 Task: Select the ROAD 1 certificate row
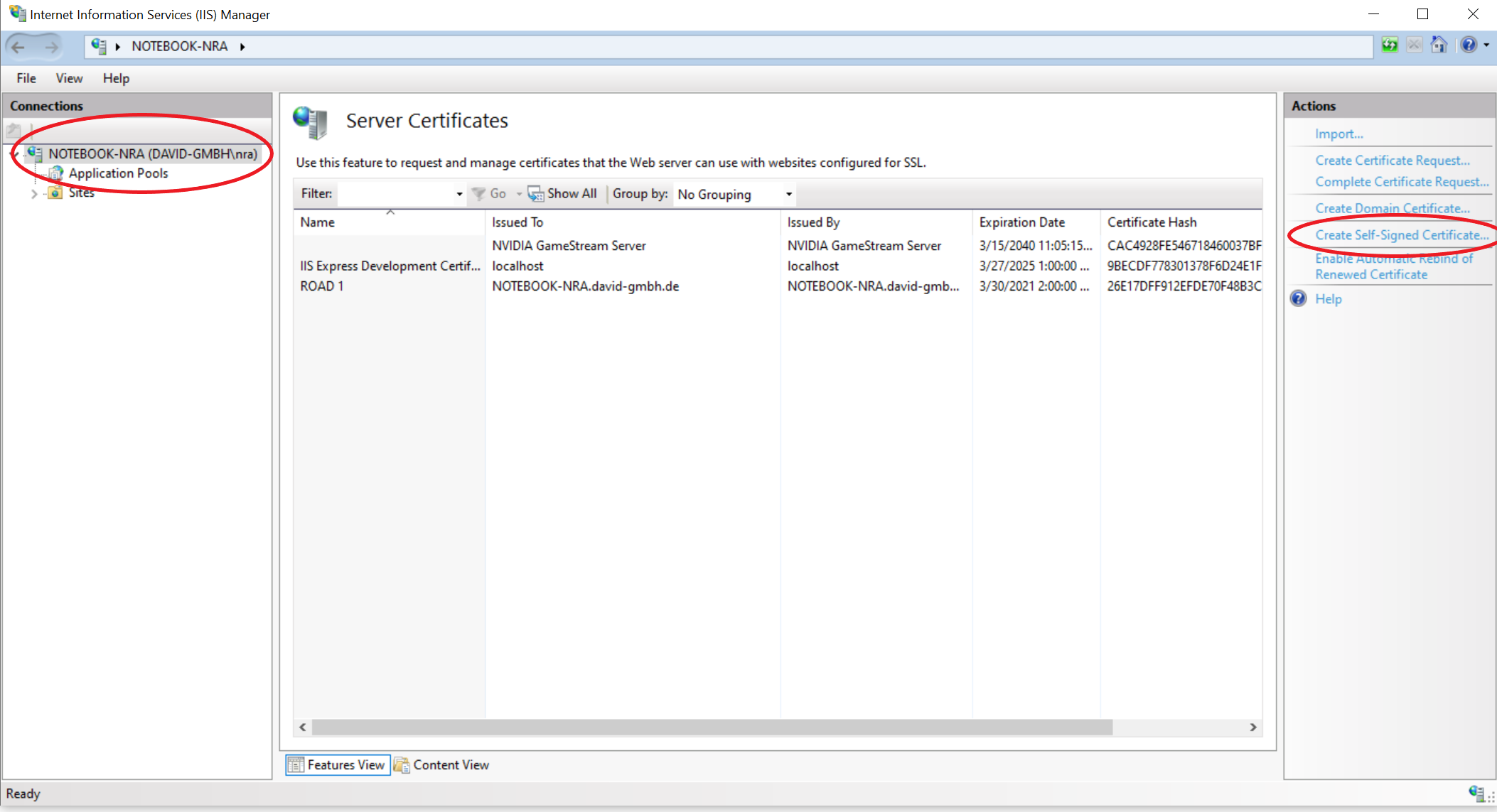[x=322, y=286]
